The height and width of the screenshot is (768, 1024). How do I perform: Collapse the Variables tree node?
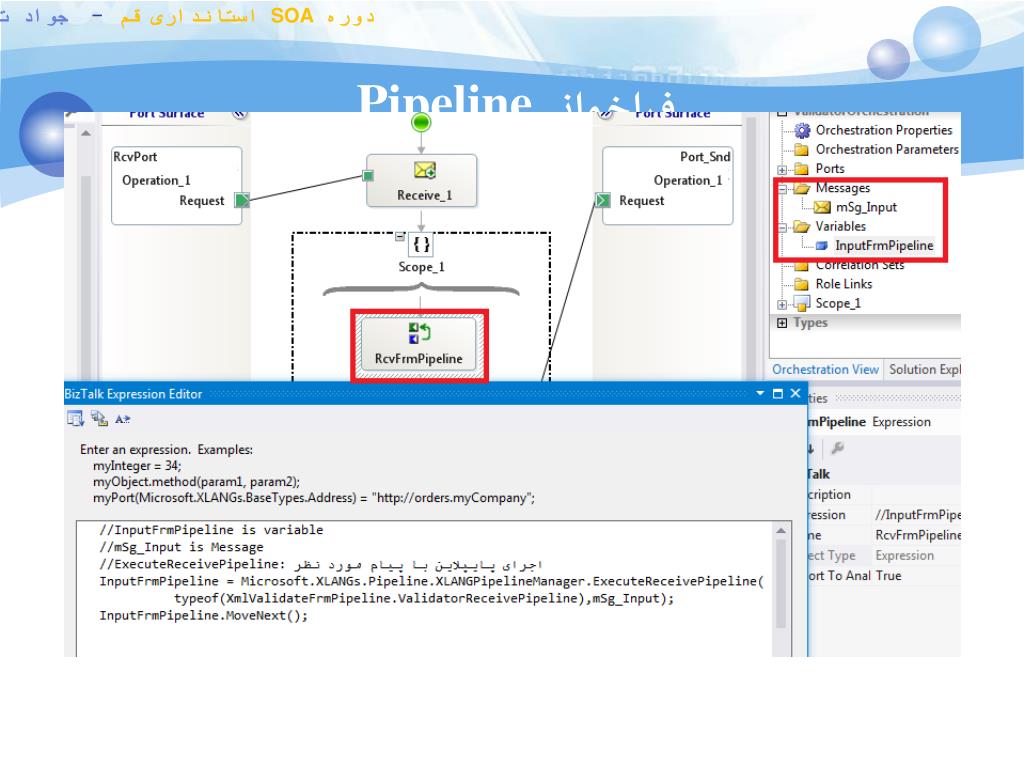782,227
